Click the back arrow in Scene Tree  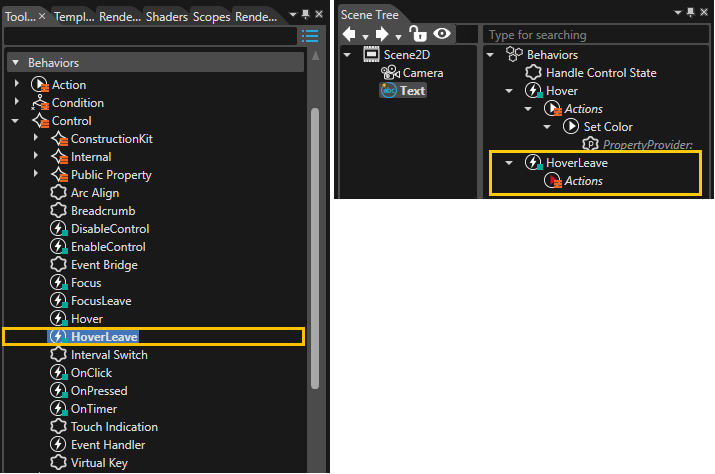point(349,34)
